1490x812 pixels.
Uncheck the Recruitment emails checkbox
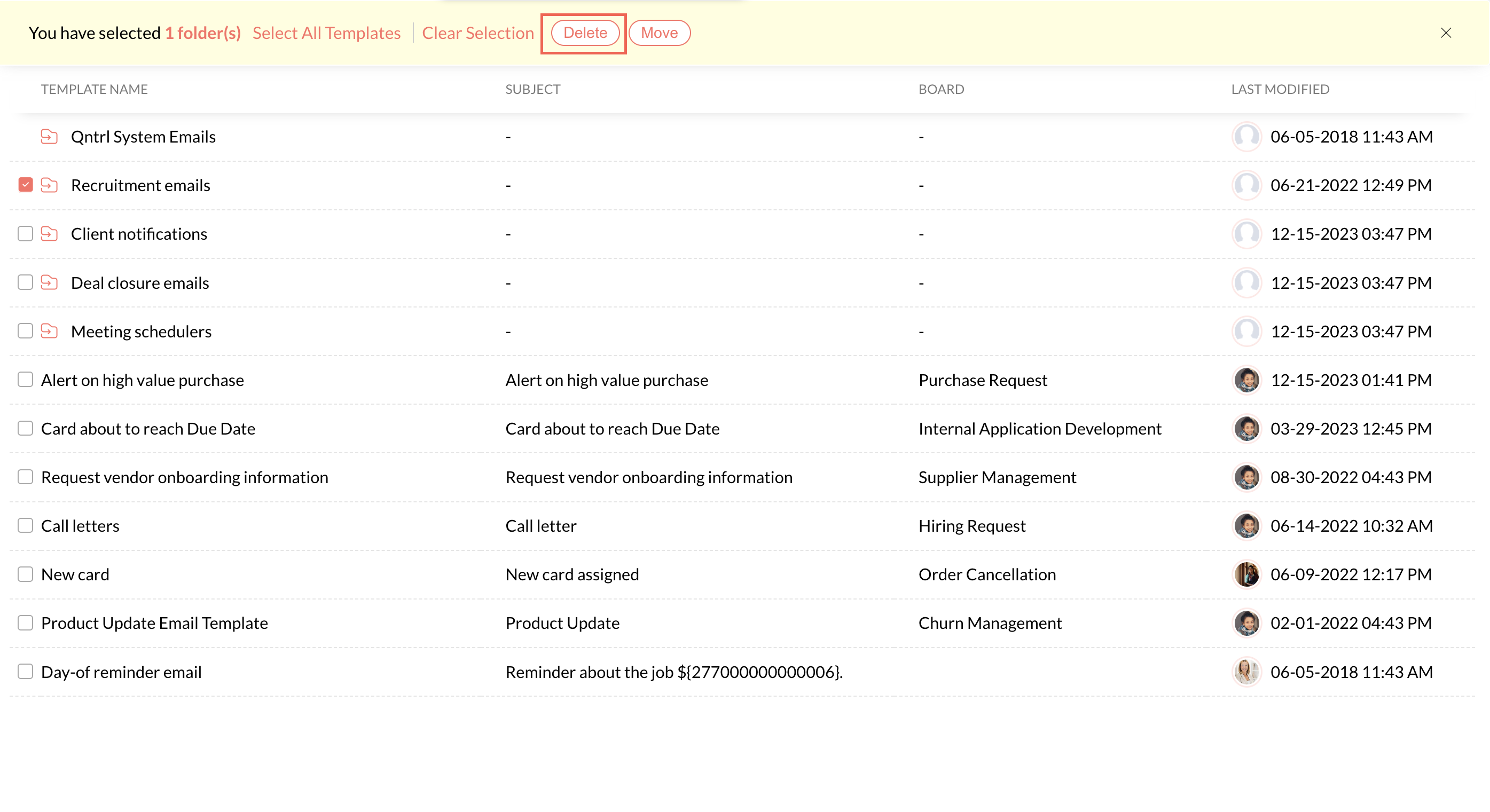click(x=26, y=185)
